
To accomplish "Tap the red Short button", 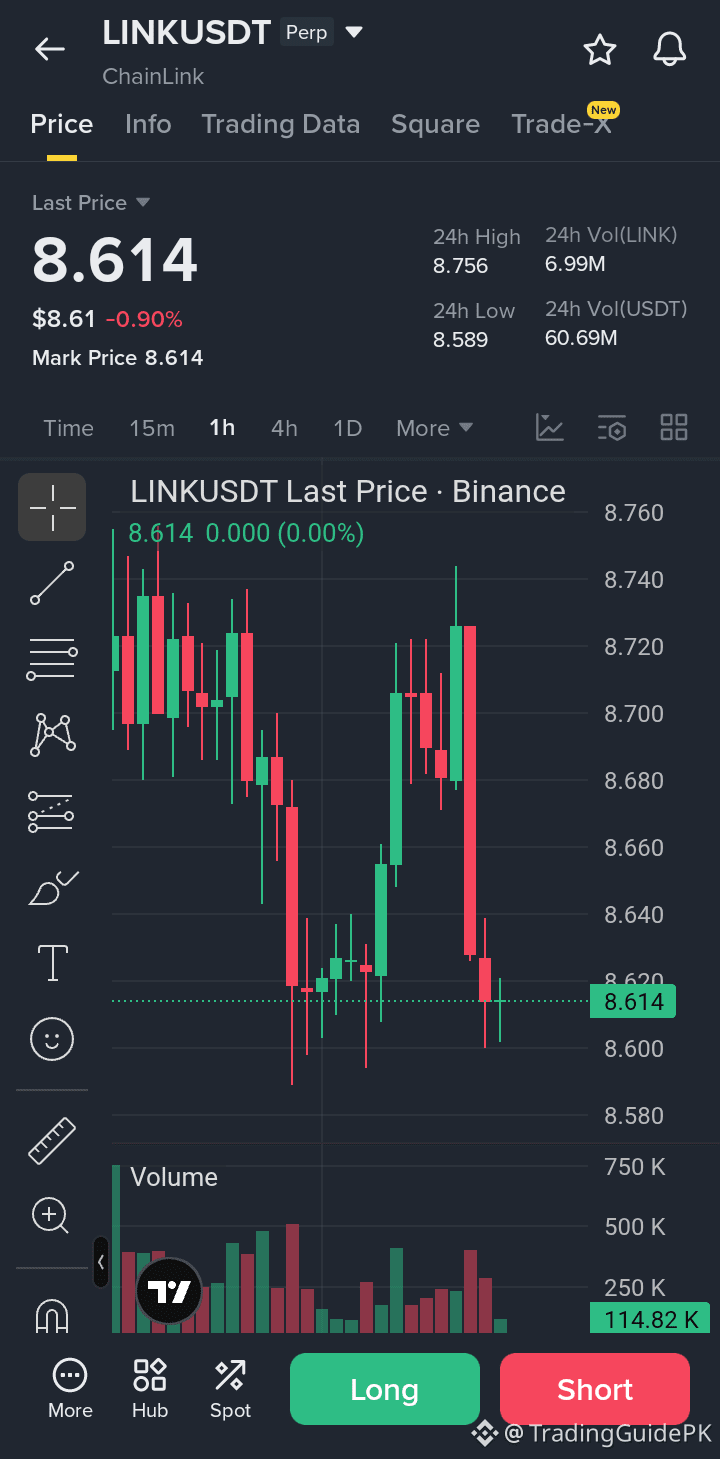I will pos(595,1389).
